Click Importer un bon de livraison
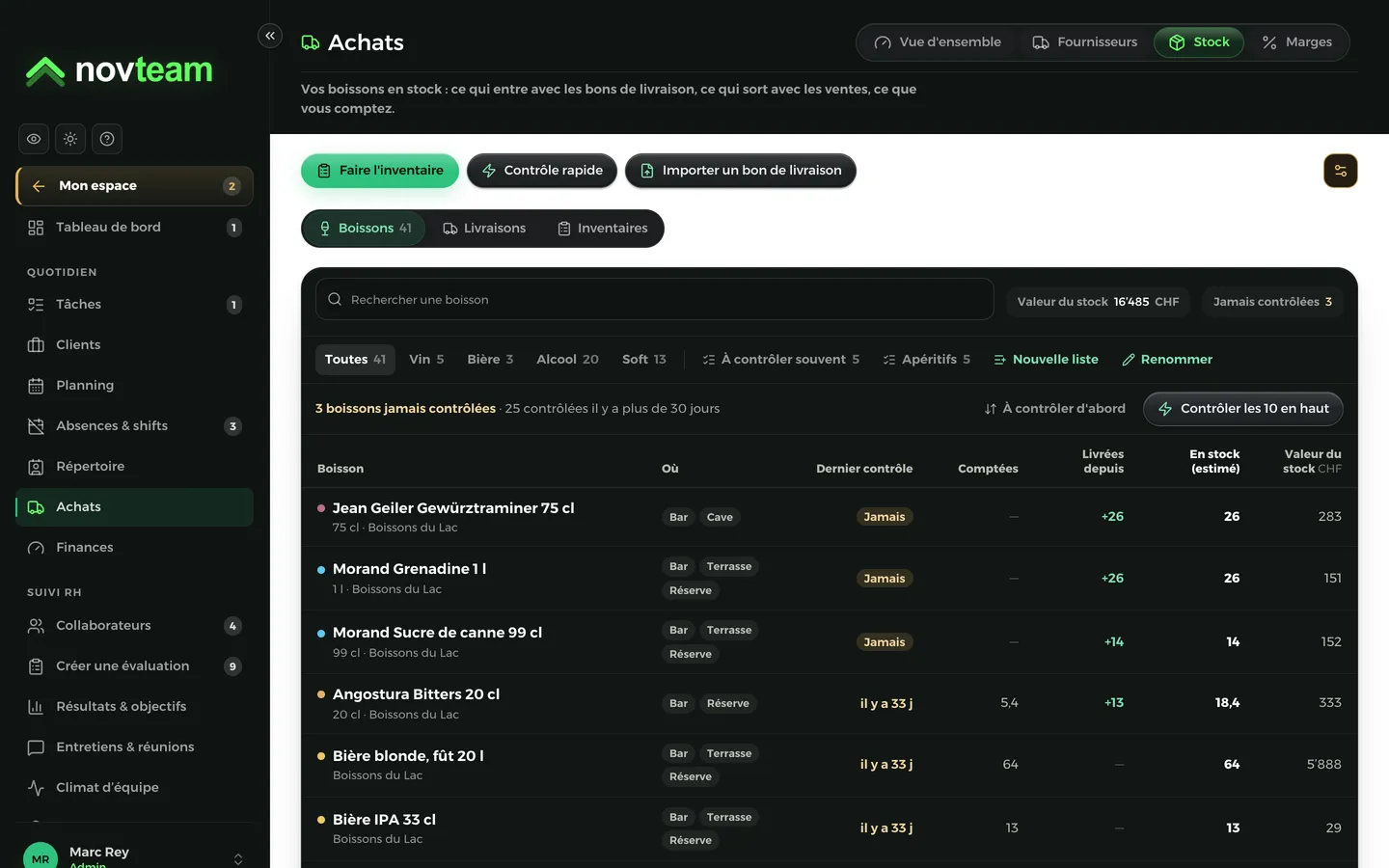Screen dimensions: 1389x868 [x=741, y=171]
